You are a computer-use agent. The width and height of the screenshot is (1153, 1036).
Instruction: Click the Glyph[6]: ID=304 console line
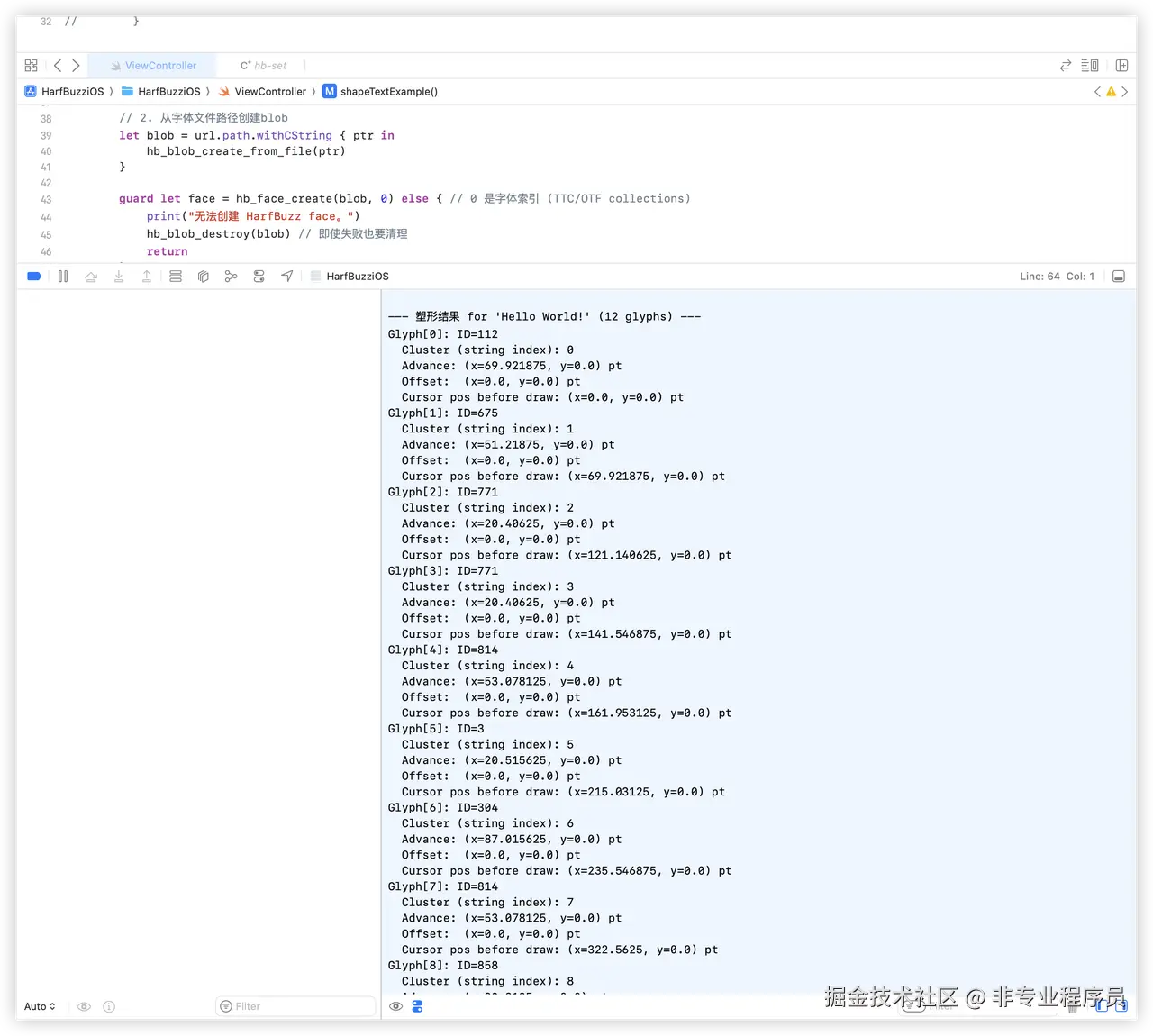point(443,808)
